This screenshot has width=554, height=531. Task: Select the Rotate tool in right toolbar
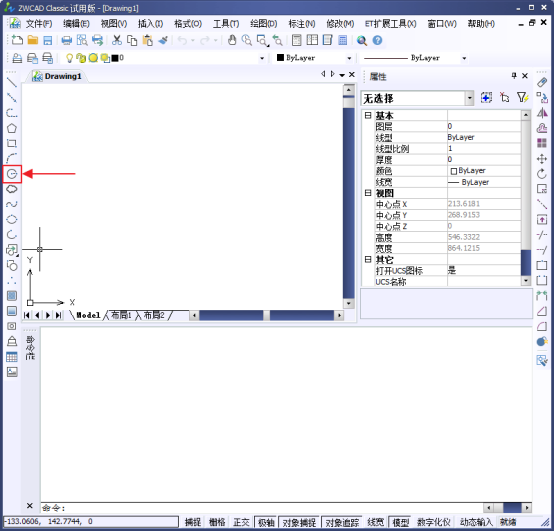click(x=542, y=174)
